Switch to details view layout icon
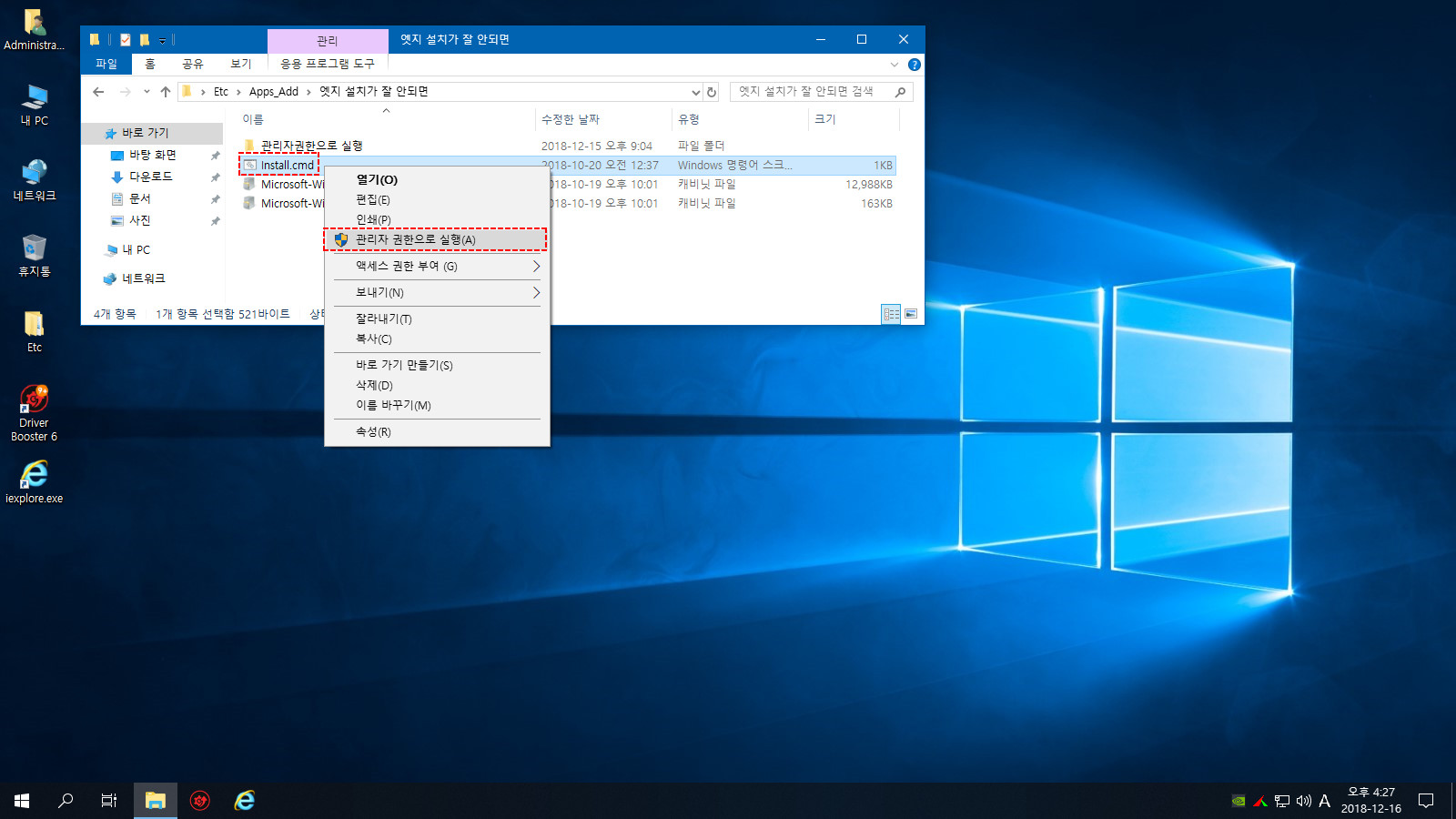 click(891, 314)
